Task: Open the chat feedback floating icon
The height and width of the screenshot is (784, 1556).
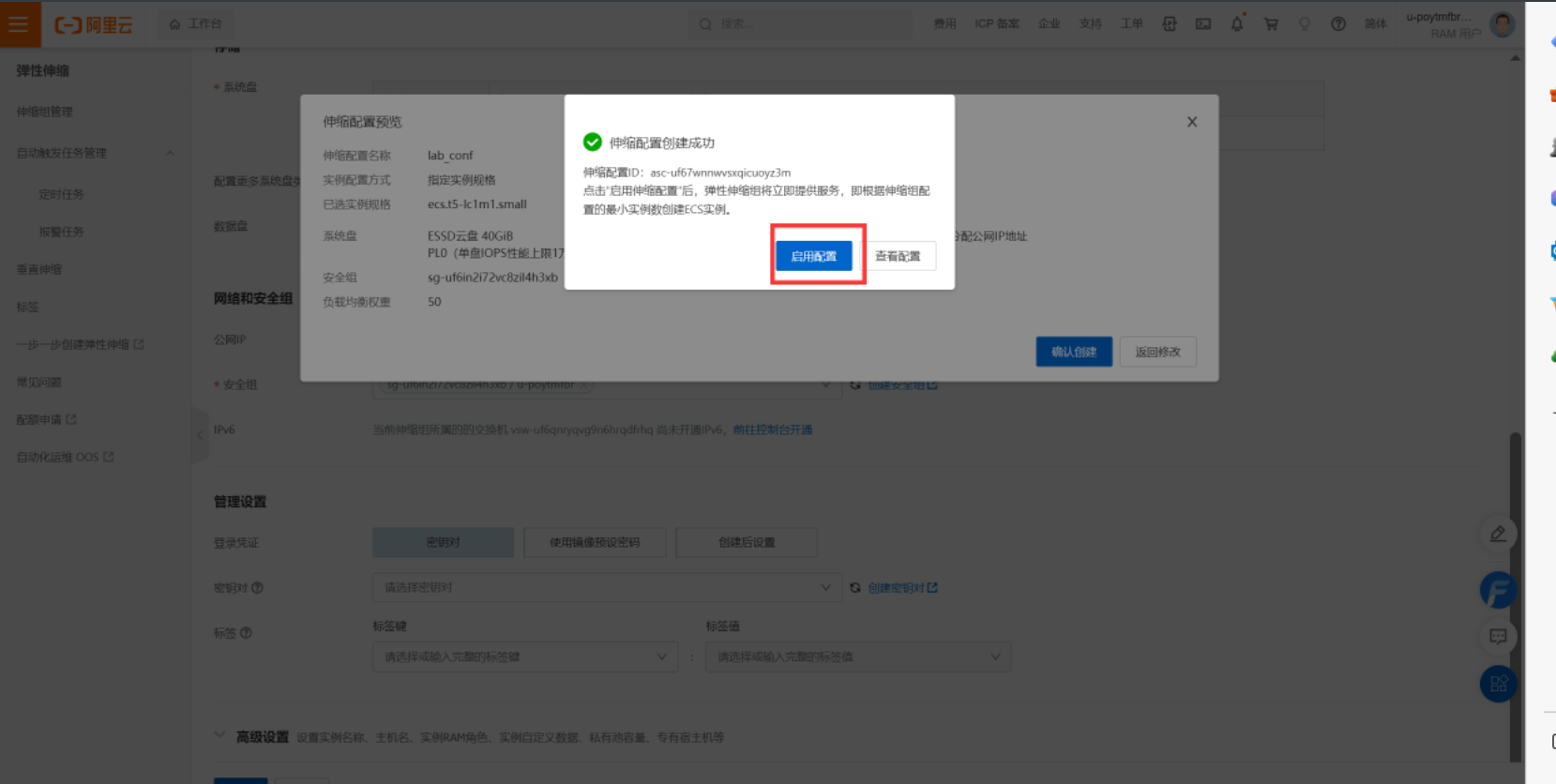Action: [1498, 637]
